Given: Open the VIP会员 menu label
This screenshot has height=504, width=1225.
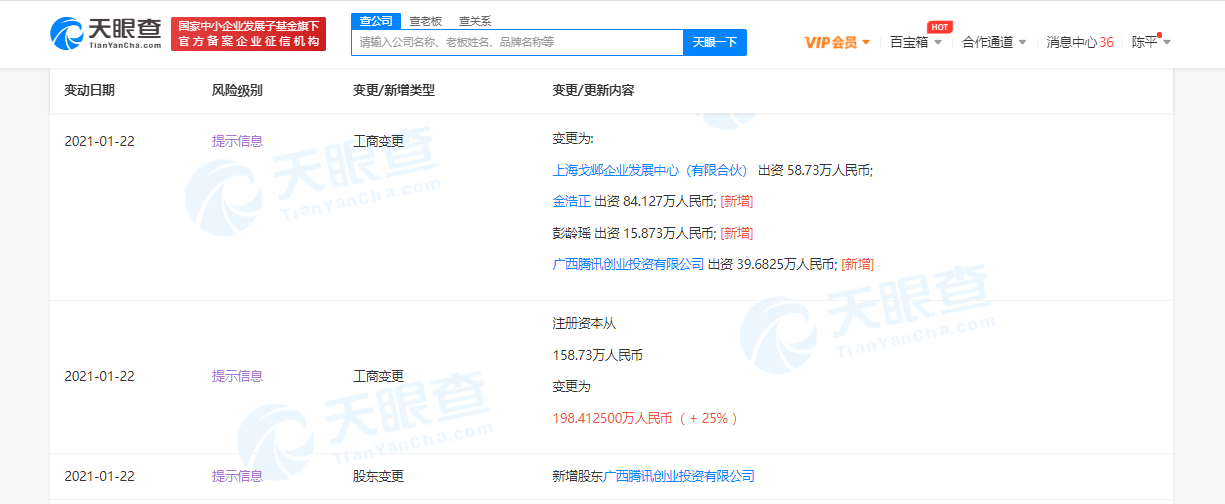Looking at the screenshot, I should tap(831, 42).
